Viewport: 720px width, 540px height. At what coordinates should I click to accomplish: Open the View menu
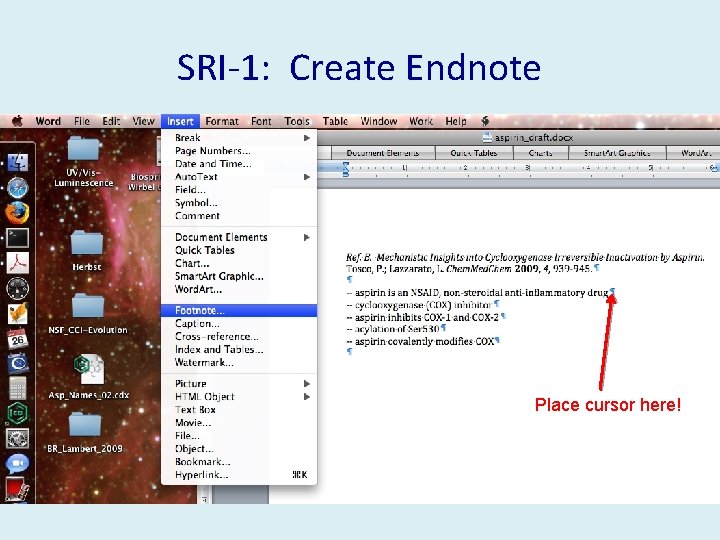tap(143, 121)
